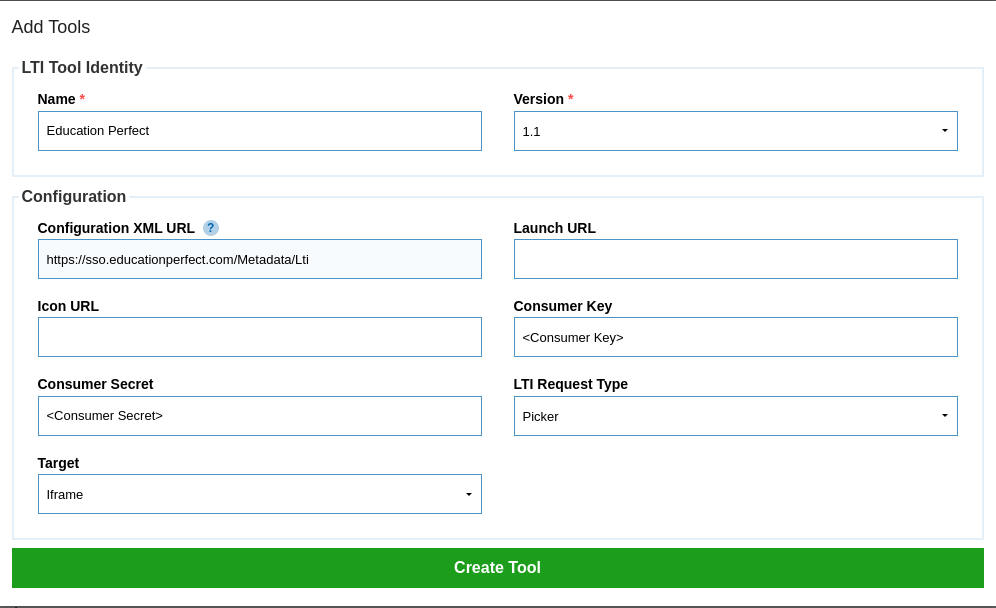Click the Launch URL label
The height and width of the screenshot is (608, 996).
555,228
